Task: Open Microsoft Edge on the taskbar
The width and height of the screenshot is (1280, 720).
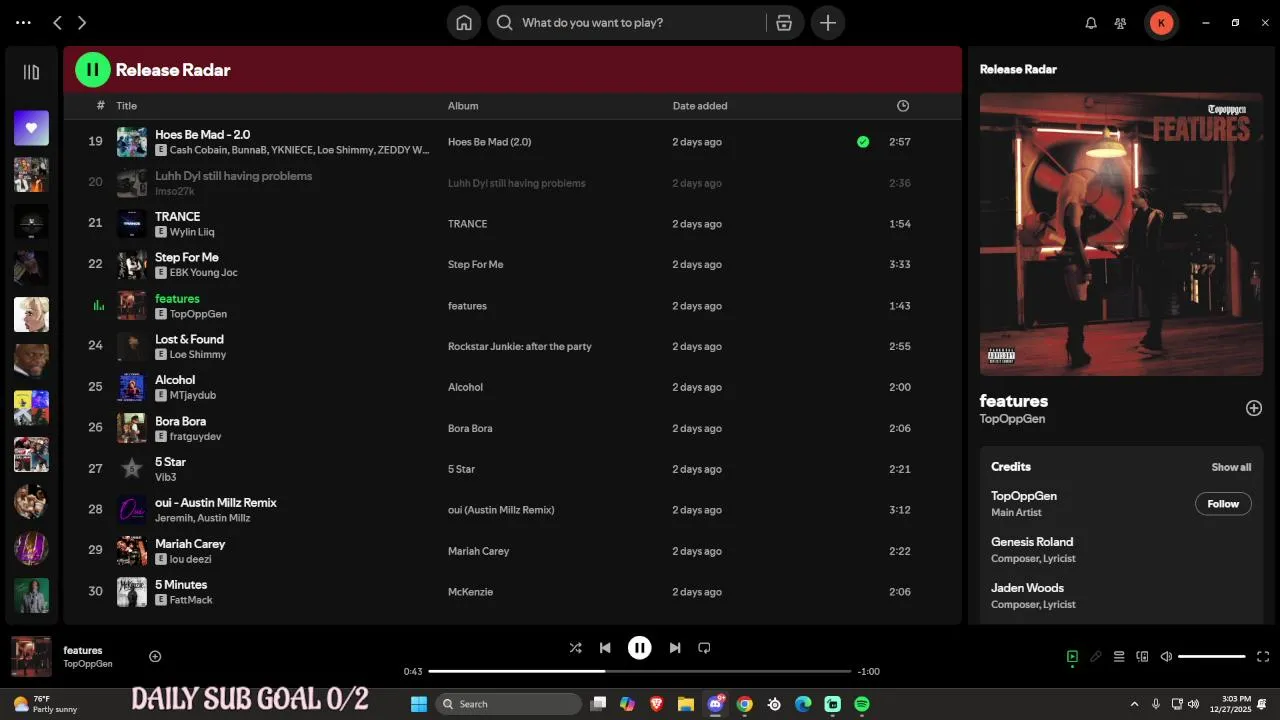Action: (x=803, y=704)
